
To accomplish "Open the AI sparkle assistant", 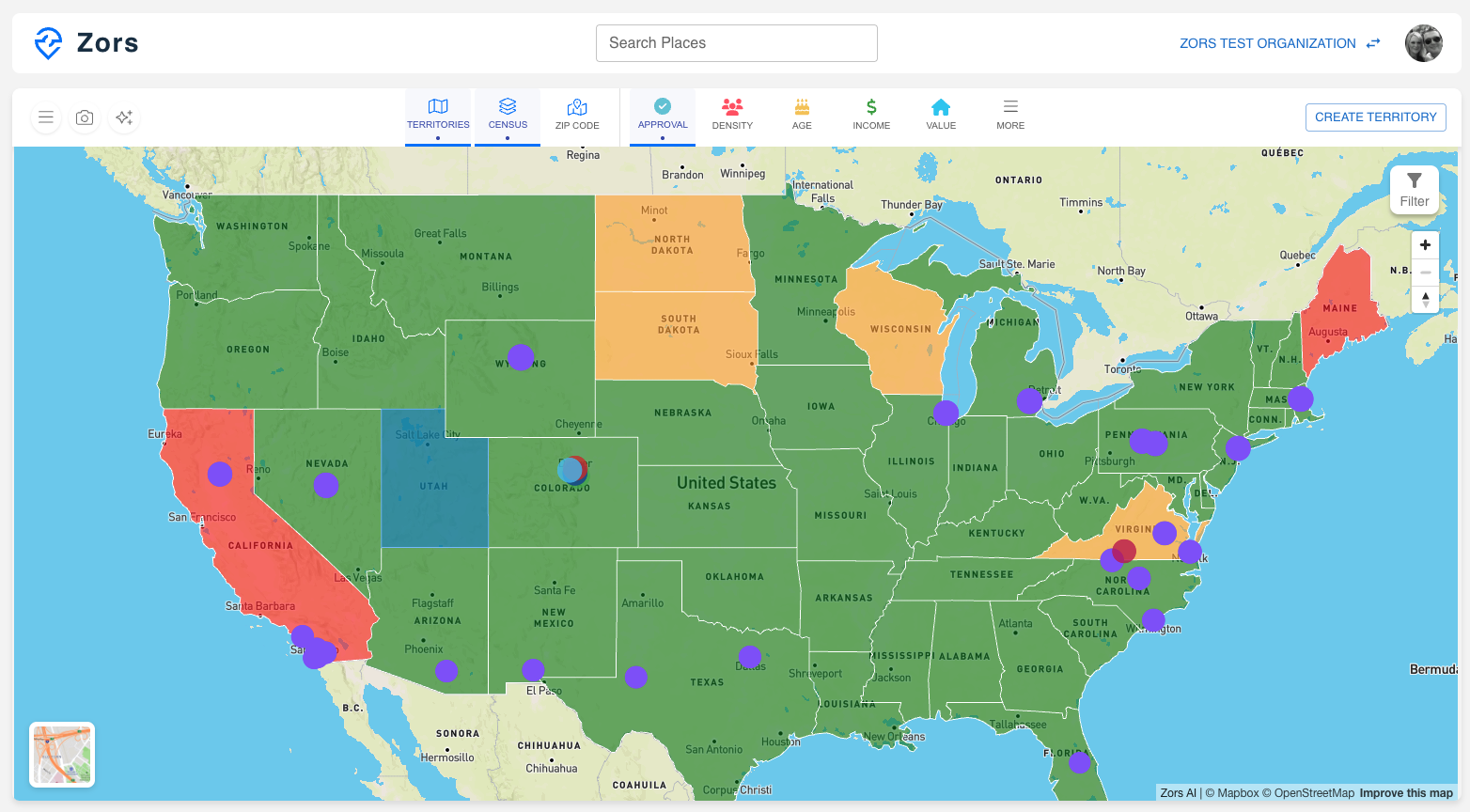I will (124, 117).
